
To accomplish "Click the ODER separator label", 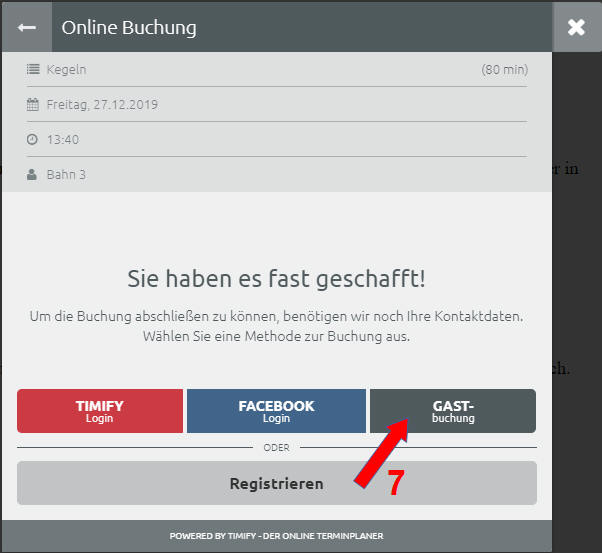I will (x=276, y=447).
